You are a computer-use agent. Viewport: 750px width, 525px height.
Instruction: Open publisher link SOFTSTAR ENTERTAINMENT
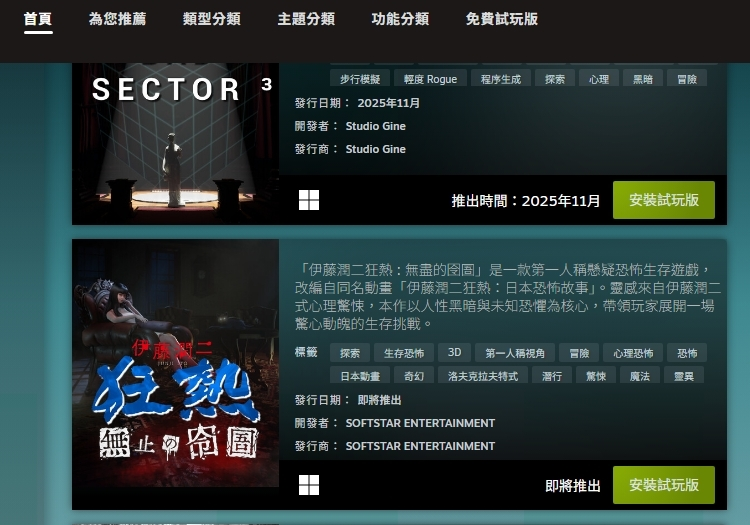click(420, 446)
